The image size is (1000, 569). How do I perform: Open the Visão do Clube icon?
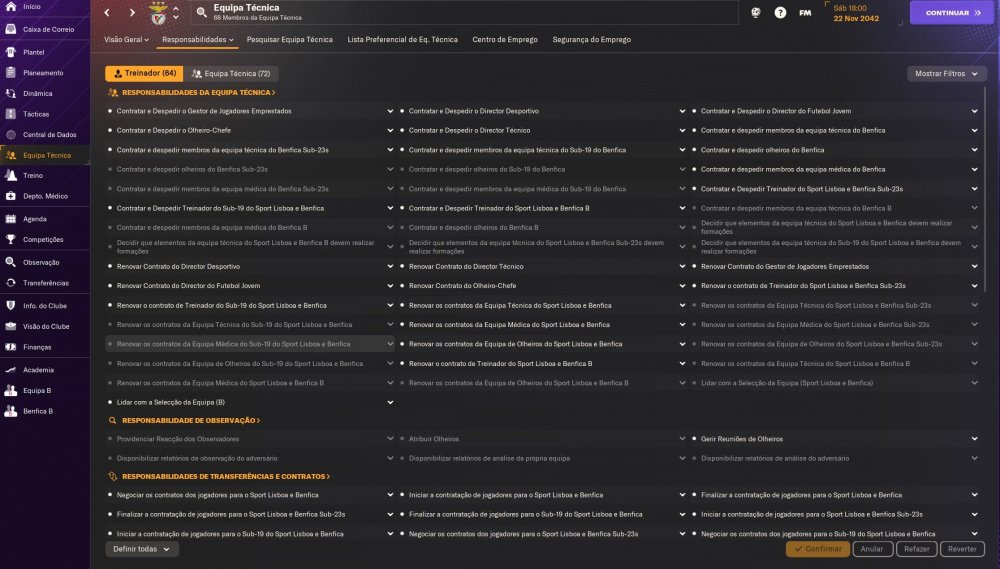11,326
